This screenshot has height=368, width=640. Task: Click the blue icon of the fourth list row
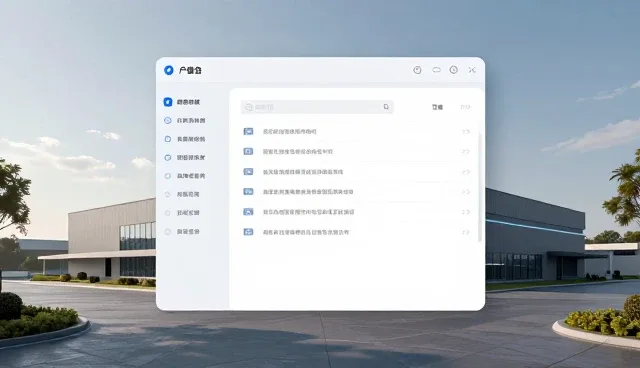pyautogui.click(x=248, y=192)
